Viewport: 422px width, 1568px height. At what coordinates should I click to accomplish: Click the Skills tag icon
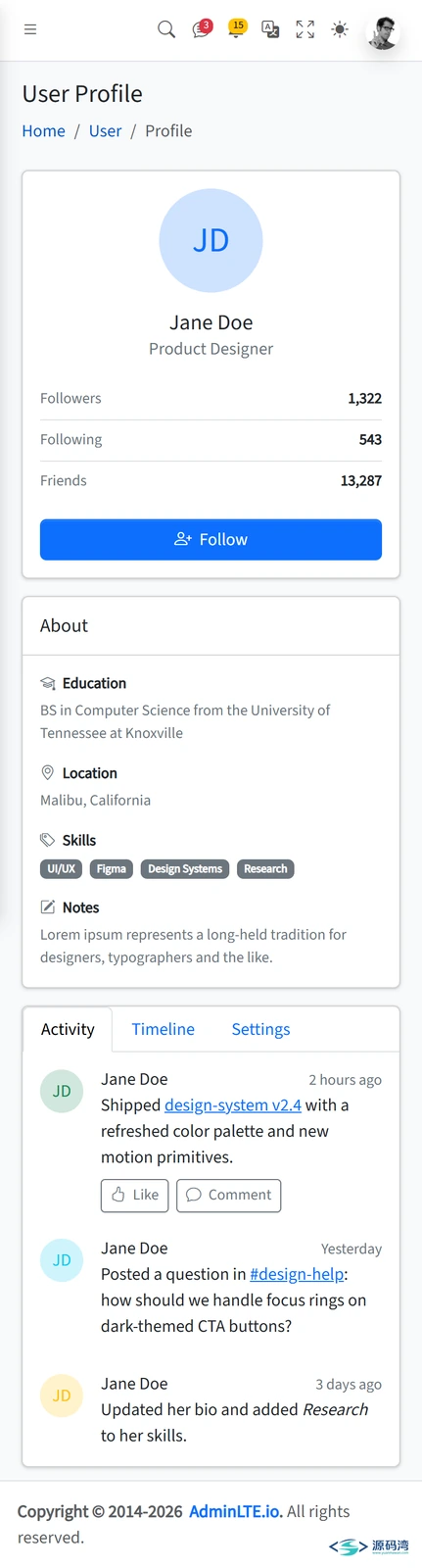tap(47, 840)
